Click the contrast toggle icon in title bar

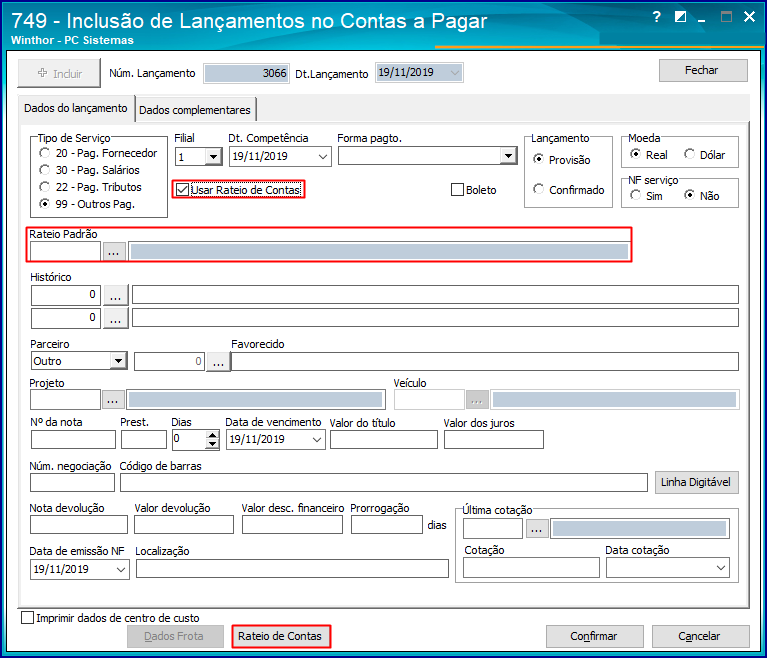[680, 17]
